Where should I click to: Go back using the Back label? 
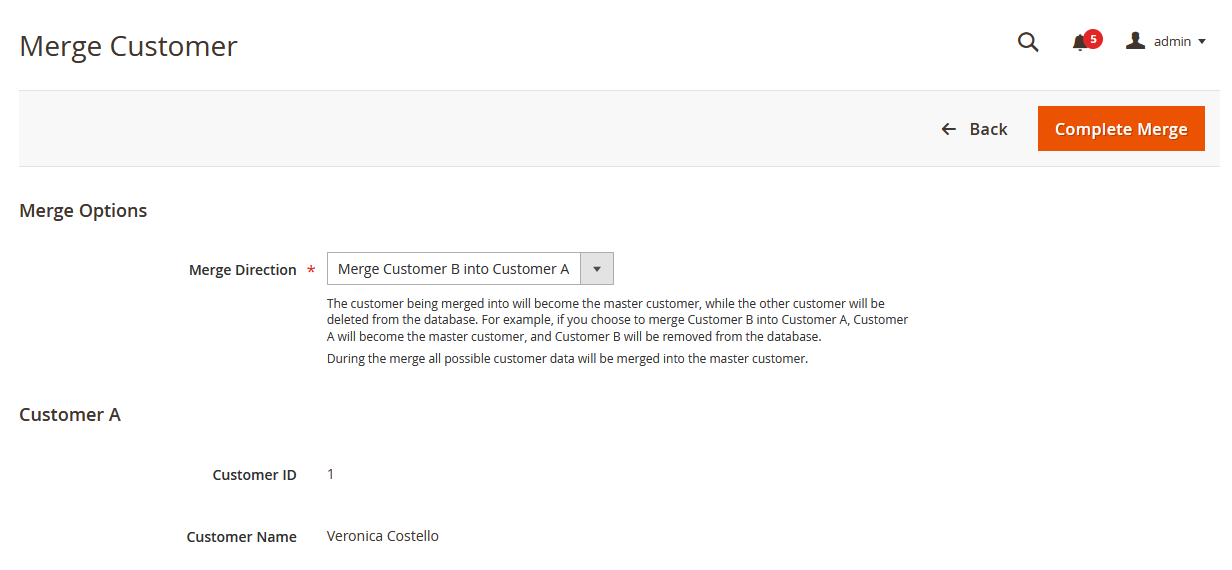point(988,129)
